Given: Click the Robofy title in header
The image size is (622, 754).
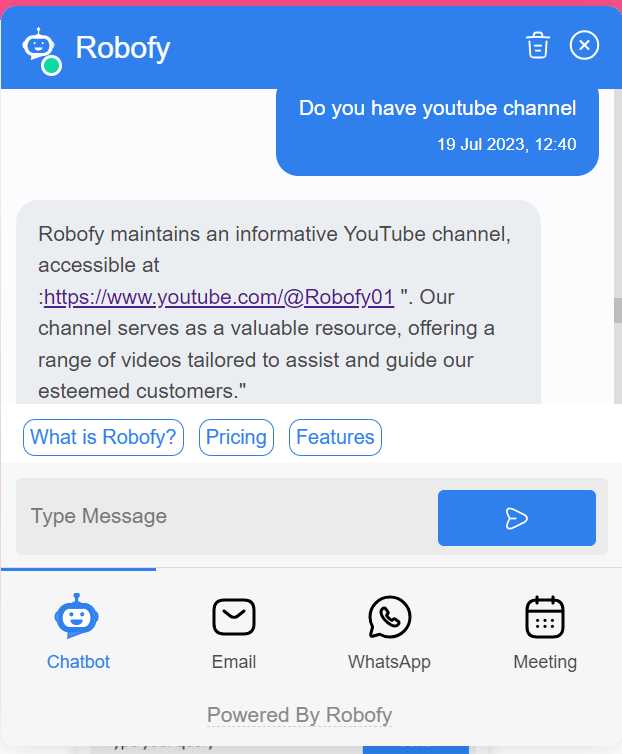Looking at the screenshot, I should [x=123, y=48].
